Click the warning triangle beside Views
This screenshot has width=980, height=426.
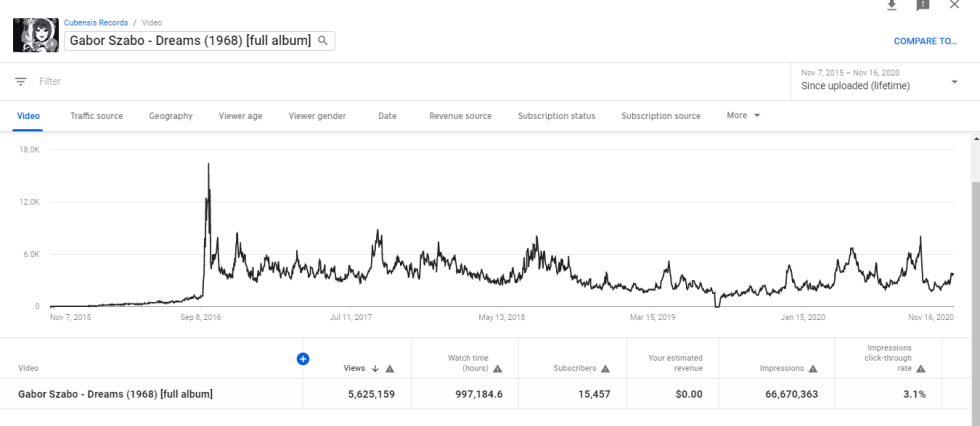(x=389, y=369)
